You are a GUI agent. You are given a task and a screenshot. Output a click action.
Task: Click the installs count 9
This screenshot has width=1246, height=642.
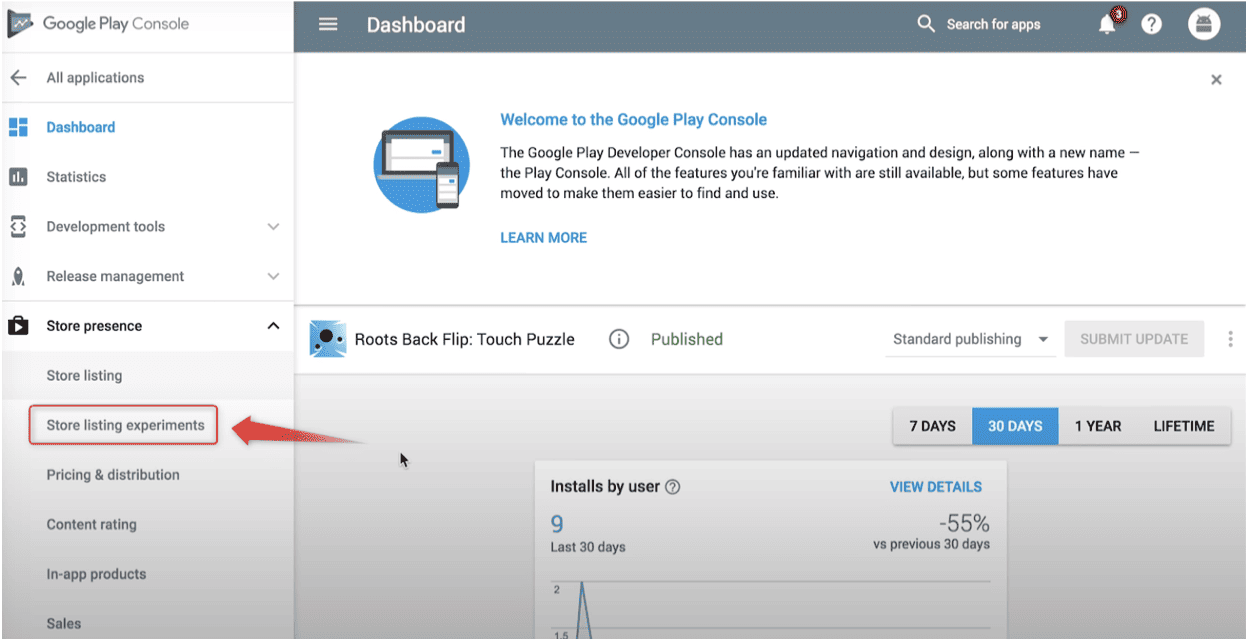coord(557,523)
